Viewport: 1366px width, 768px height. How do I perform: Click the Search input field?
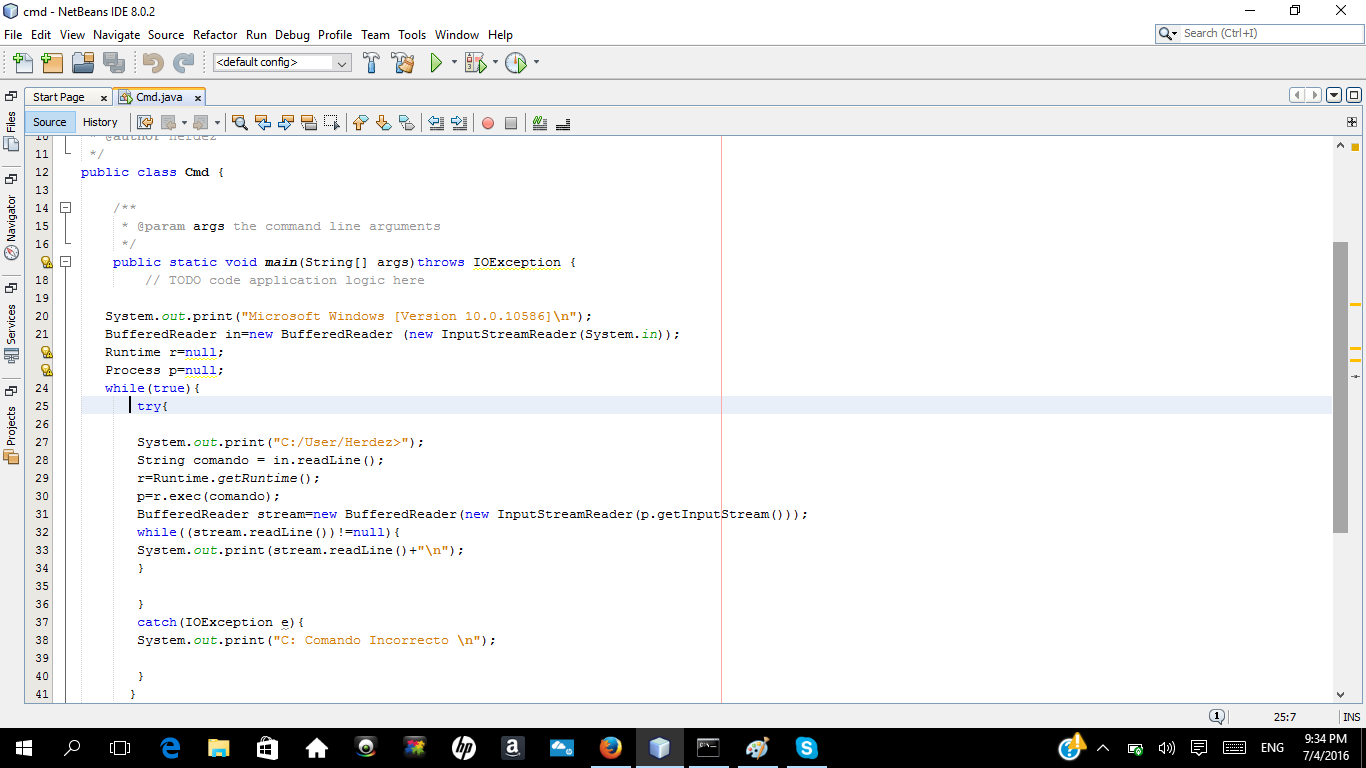(x=1268, y=33)
